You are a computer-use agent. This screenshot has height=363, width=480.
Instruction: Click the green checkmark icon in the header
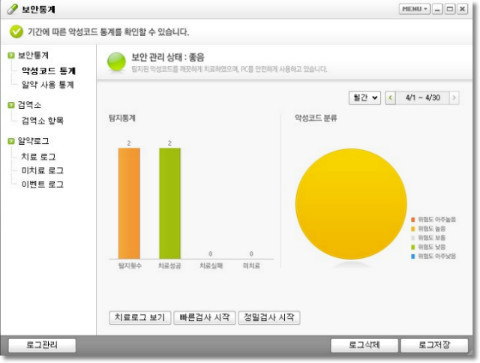[x=16, y=32]
